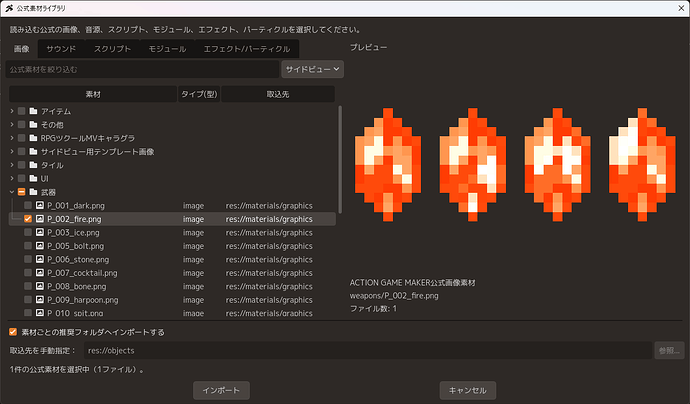Image resolution: width=690 pixels, height=404 pixels.
Task: Toggle the 武器 folder checkbox
Action: (x=22, y=192)
